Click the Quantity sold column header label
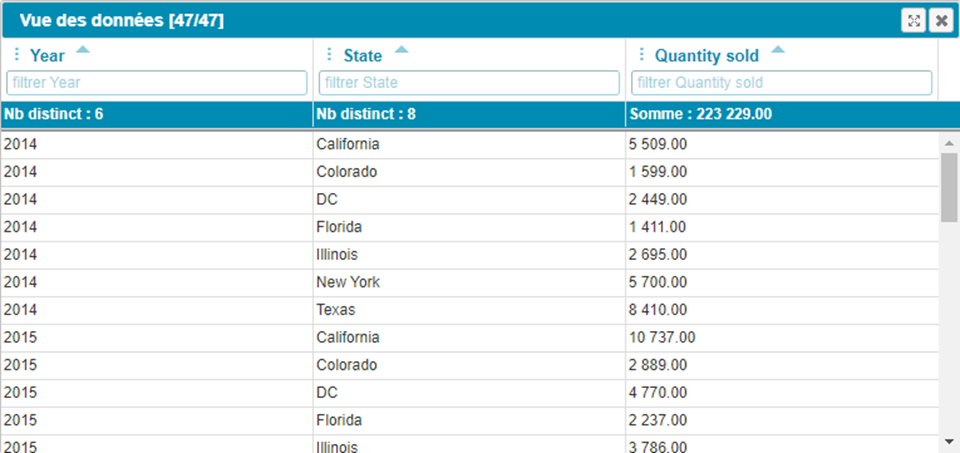This screenshot has width=960, height=453. click(706, 56)
